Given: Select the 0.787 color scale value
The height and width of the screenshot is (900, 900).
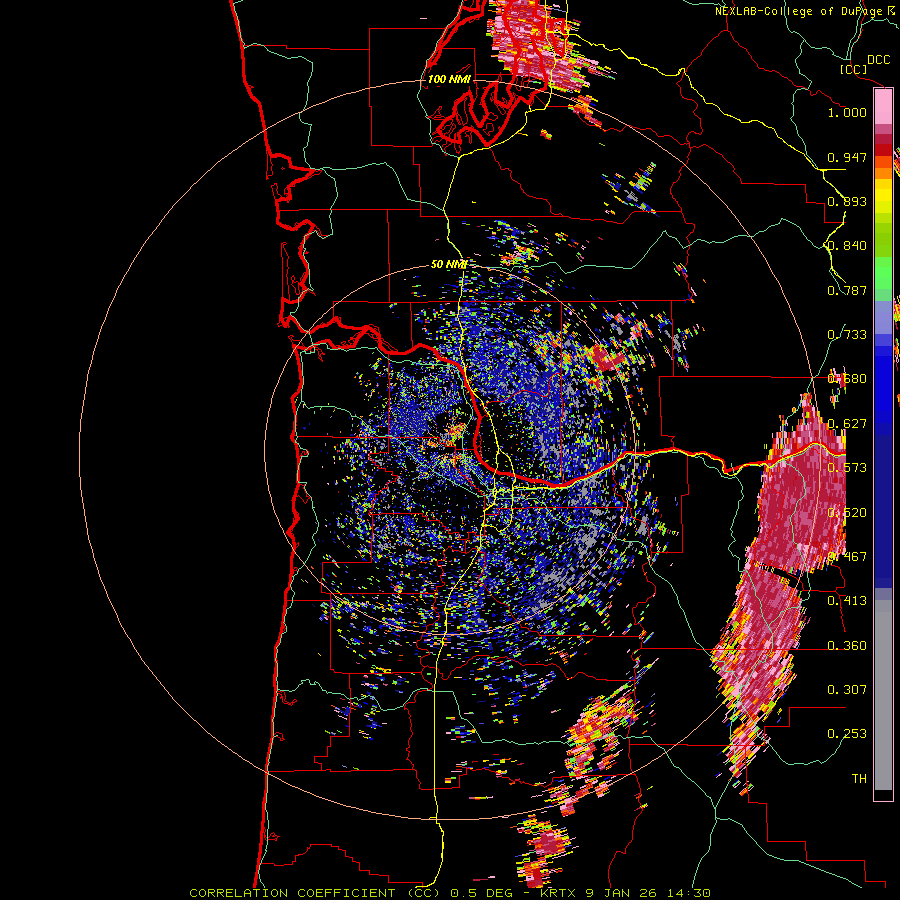Looking at the screenshot, I should (x=847, y=290).
